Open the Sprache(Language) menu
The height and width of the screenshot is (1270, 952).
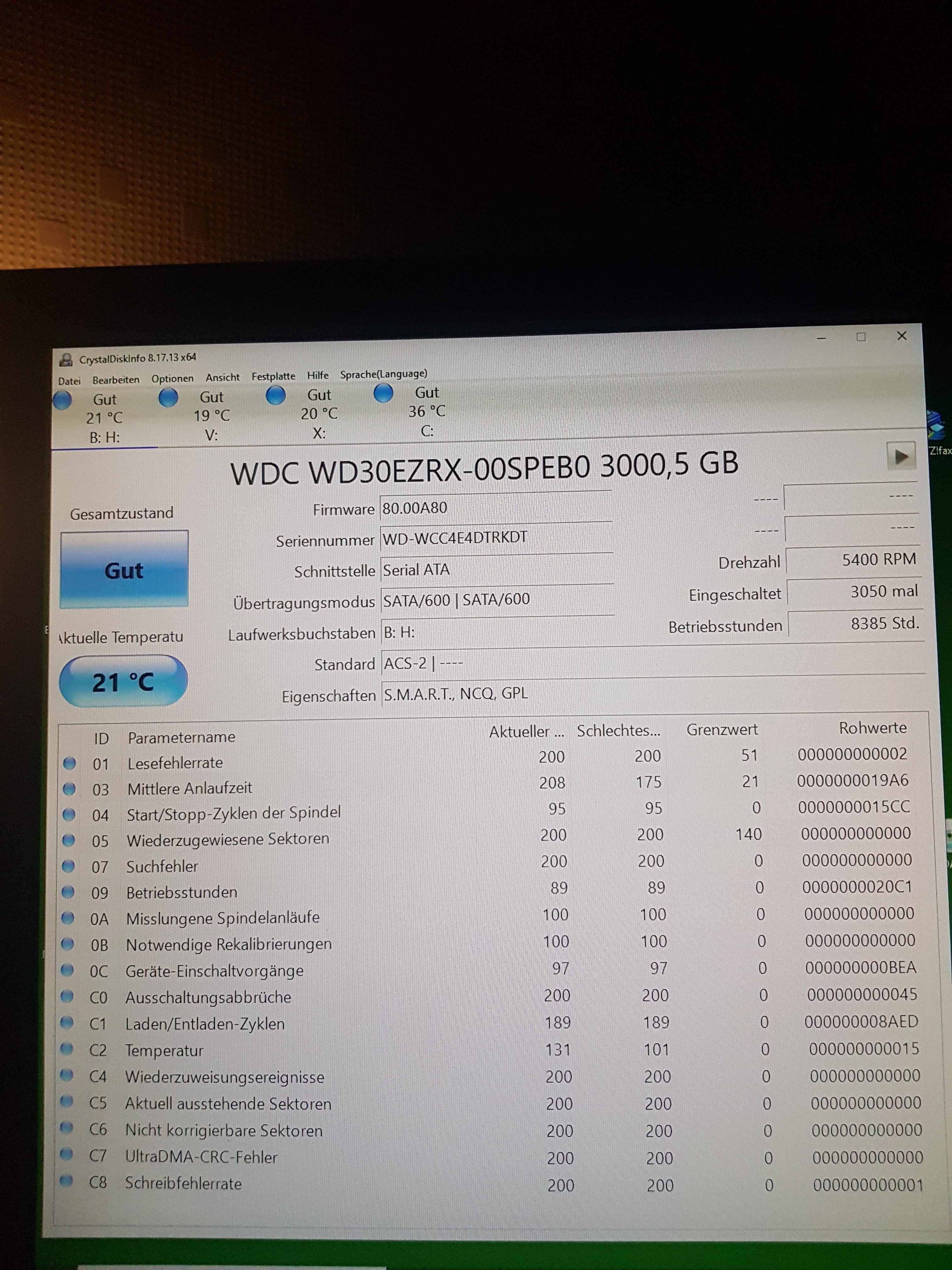[x=383, y=374]
